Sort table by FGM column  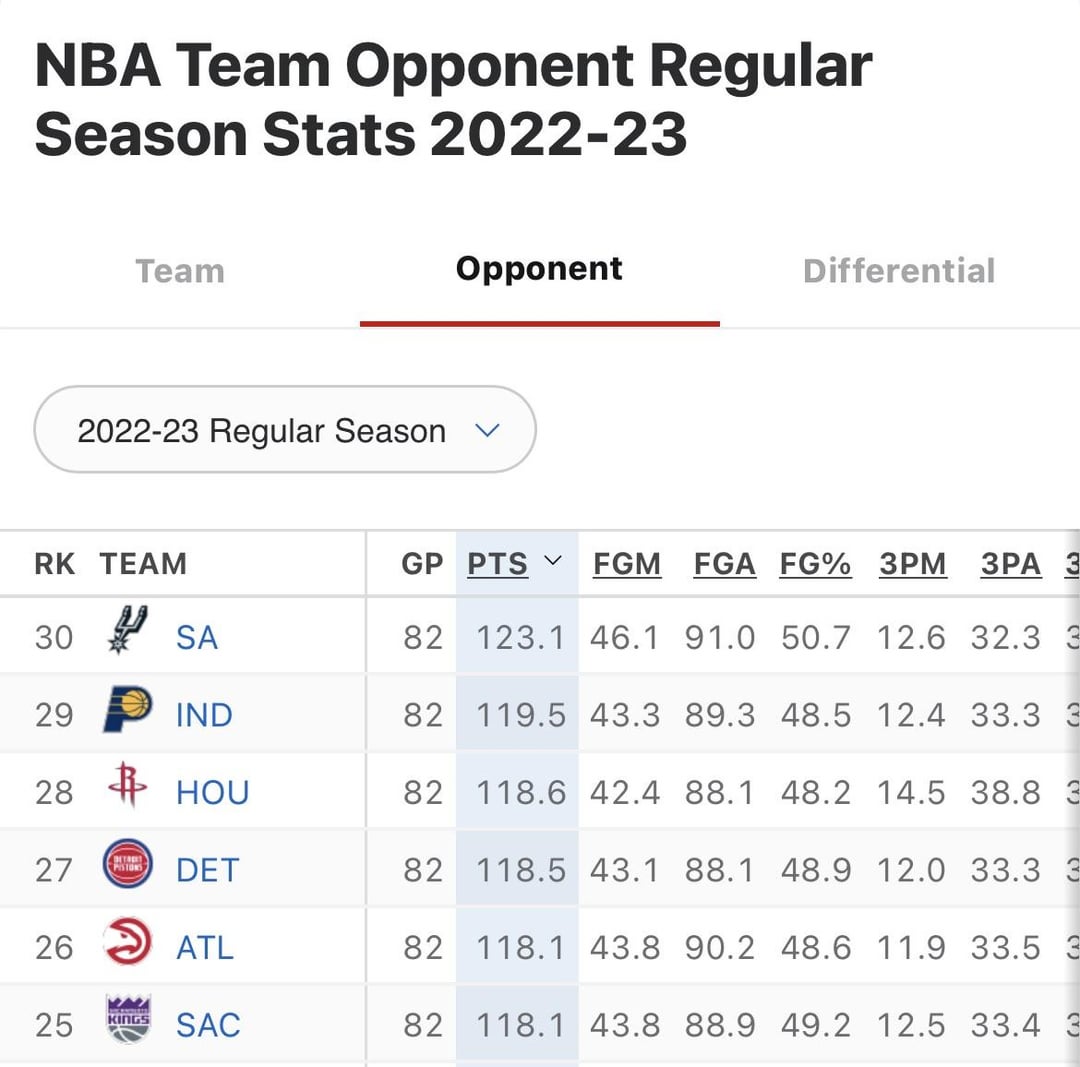pos(627,564)
